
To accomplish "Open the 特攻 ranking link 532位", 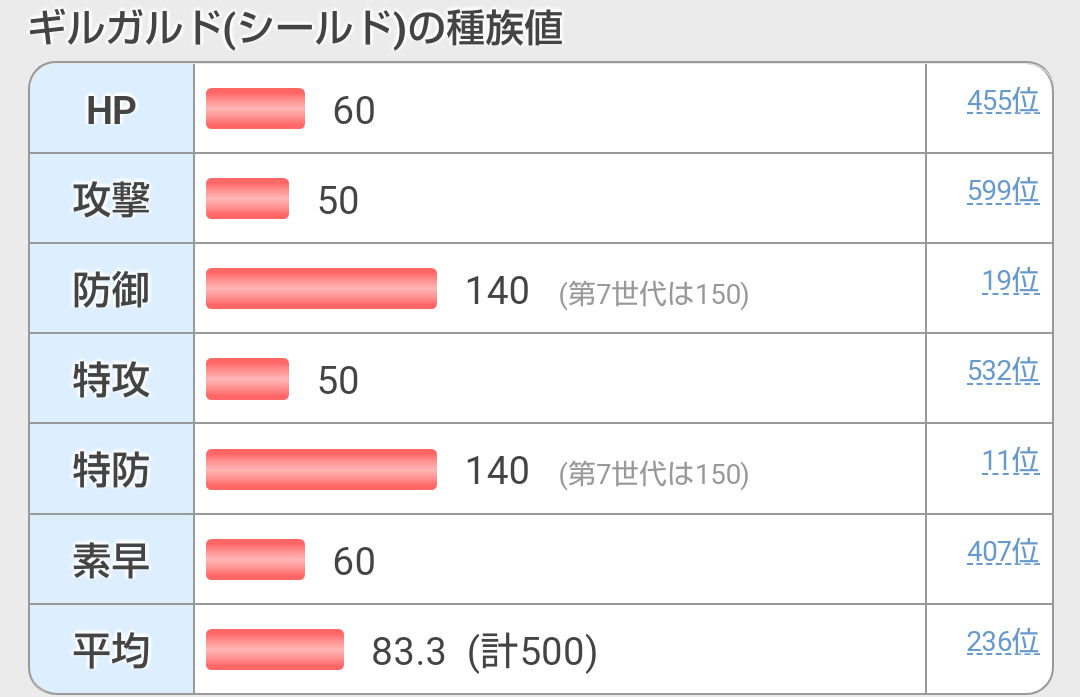I will 1003,371.
